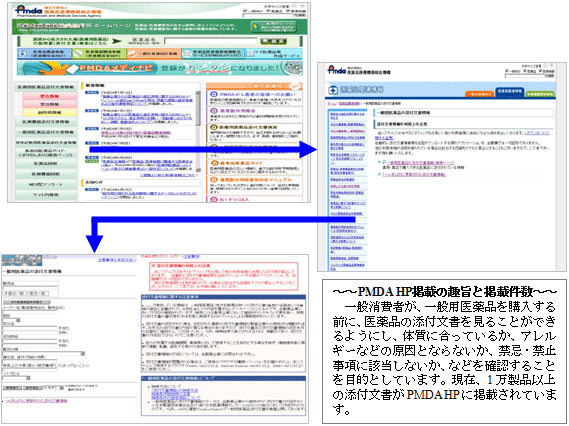The height and width of the screenshot is (426, 569).
Task: Click the PMDAから患者の皆様へのお願い icon
Action: [213, 94]
